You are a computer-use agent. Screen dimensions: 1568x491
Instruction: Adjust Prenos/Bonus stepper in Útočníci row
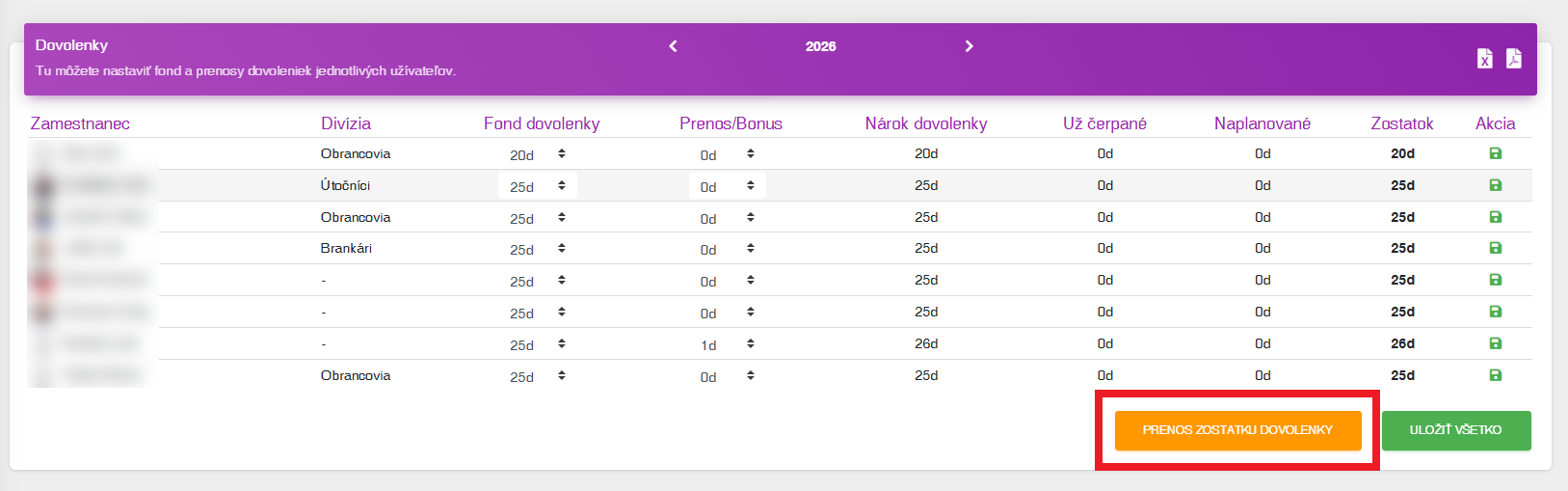tap(750, 185)
